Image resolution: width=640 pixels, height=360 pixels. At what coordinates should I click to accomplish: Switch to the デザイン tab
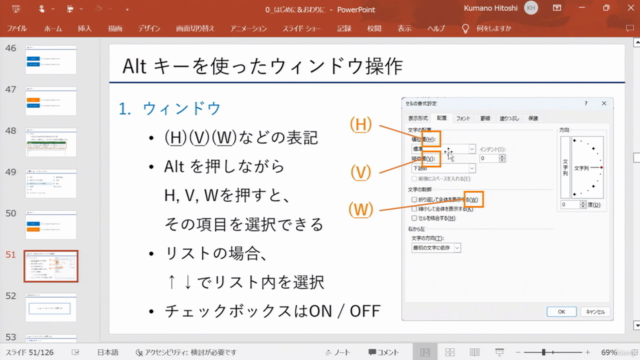[149, 28]
